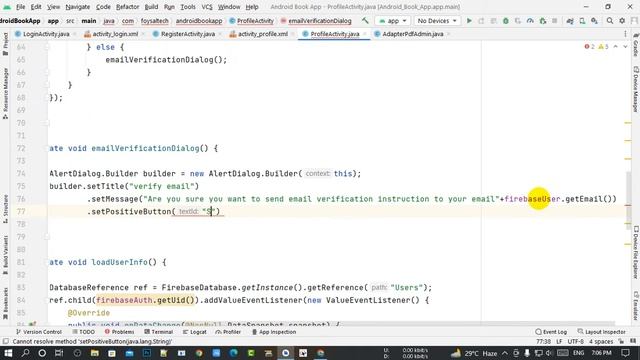Toggle the fold marker at line 72
The height and width of the screenshot is (360, 640).
(46, 148)
